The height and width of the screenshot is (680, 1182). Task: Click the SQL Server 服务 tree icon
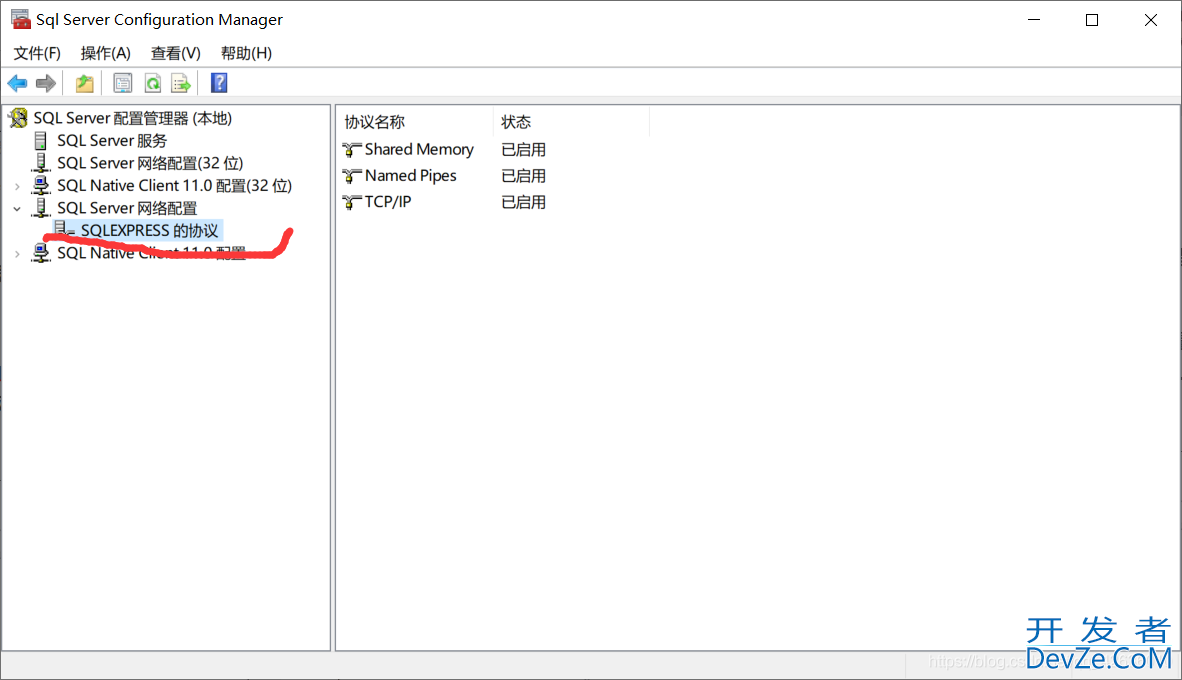click(x=41, y=140)
